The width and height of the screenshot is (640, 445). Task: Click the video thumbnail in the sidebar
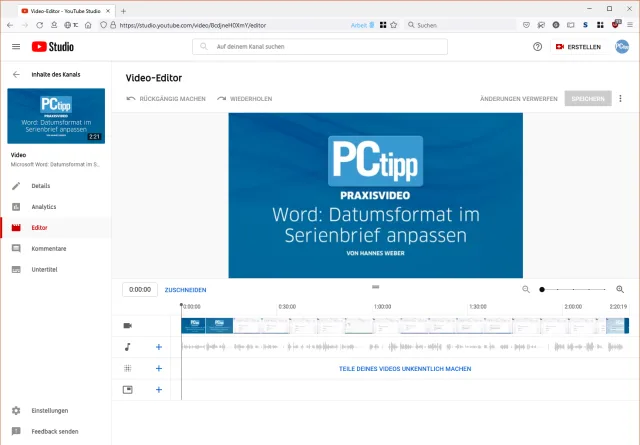click(x=55, y=115)
